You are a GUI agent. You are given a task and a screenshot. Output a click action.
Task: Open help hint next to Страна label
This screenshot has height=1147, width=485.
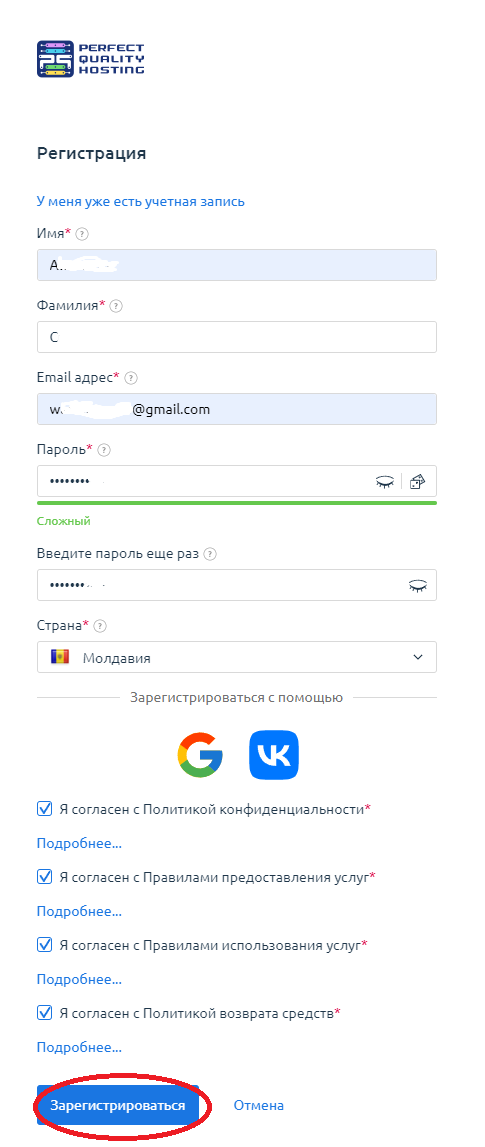tap(100, 626)
